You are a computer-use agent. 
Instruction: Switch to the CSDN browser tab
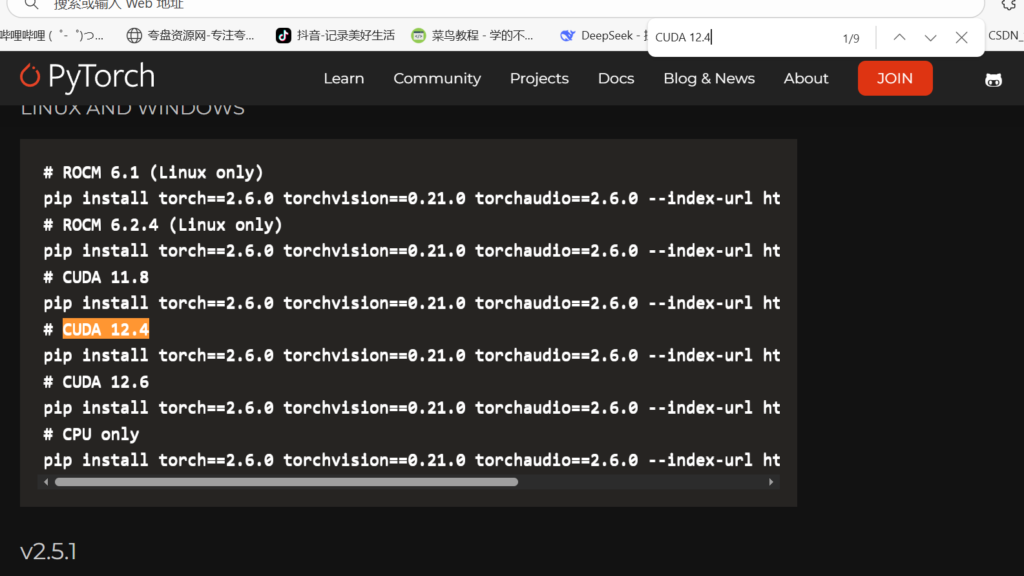click(1005, 35)
